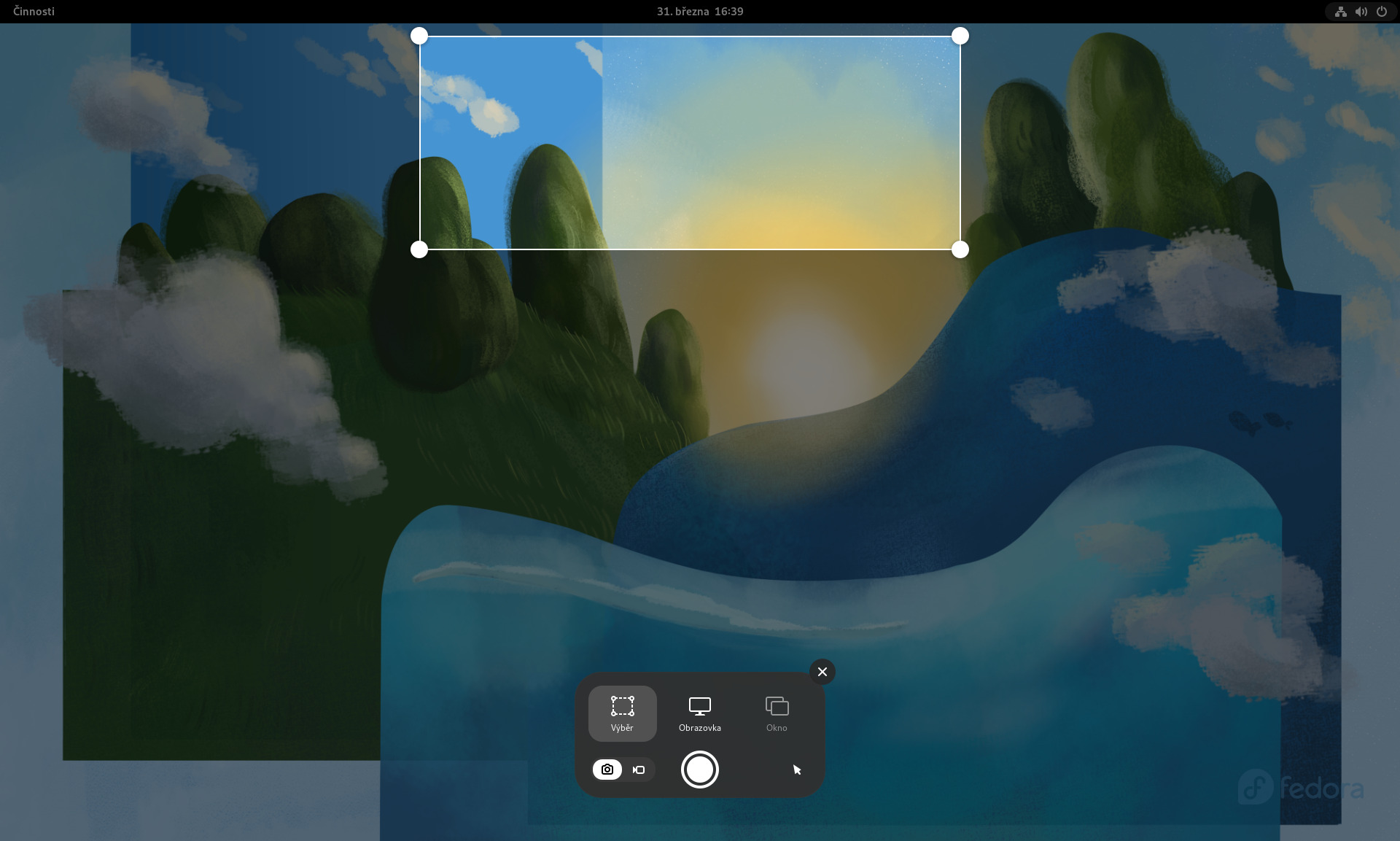Open the date and clock menu
1400x841 pixels.
699,11
